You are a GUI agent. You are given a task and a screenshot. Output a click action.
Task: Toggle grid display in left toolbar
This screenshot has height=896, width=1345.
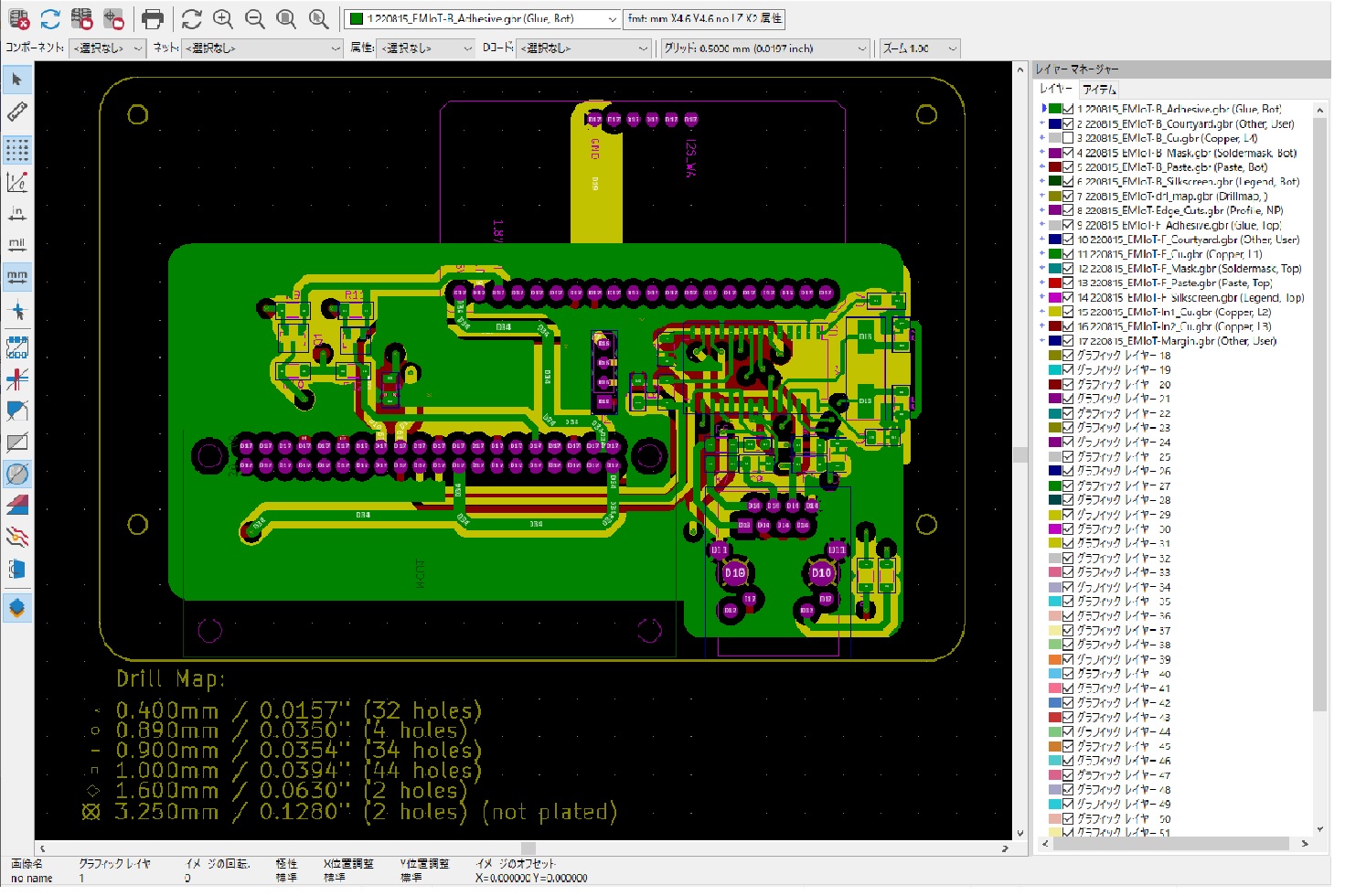(17, 149)
